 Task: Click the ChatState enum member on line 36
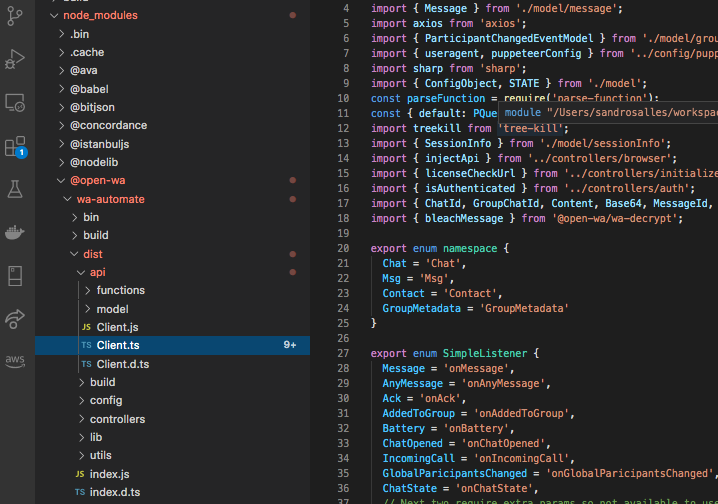coord(409,488)
